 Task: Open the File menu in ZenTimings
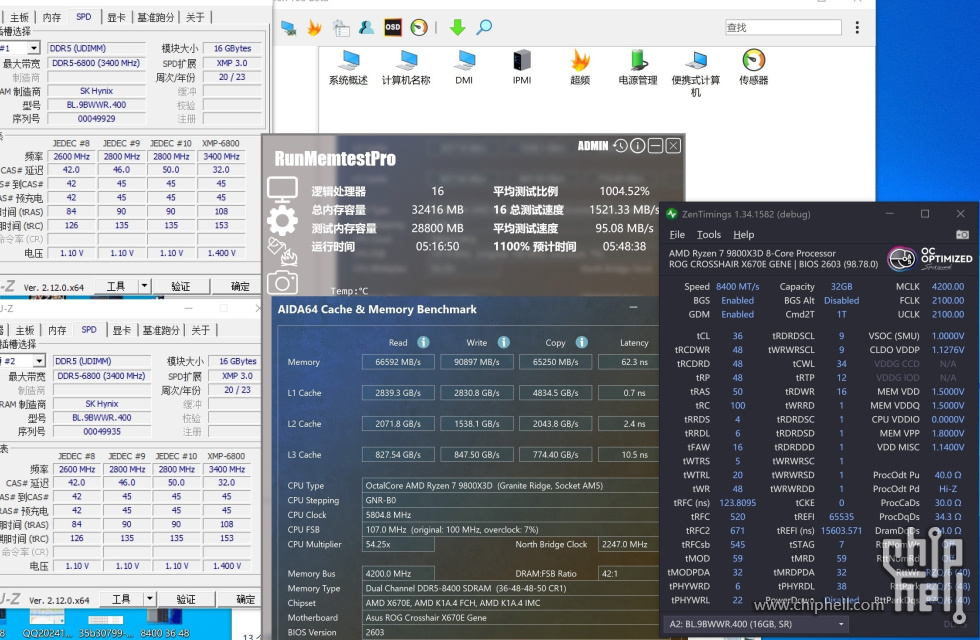(x=677, y=234)
